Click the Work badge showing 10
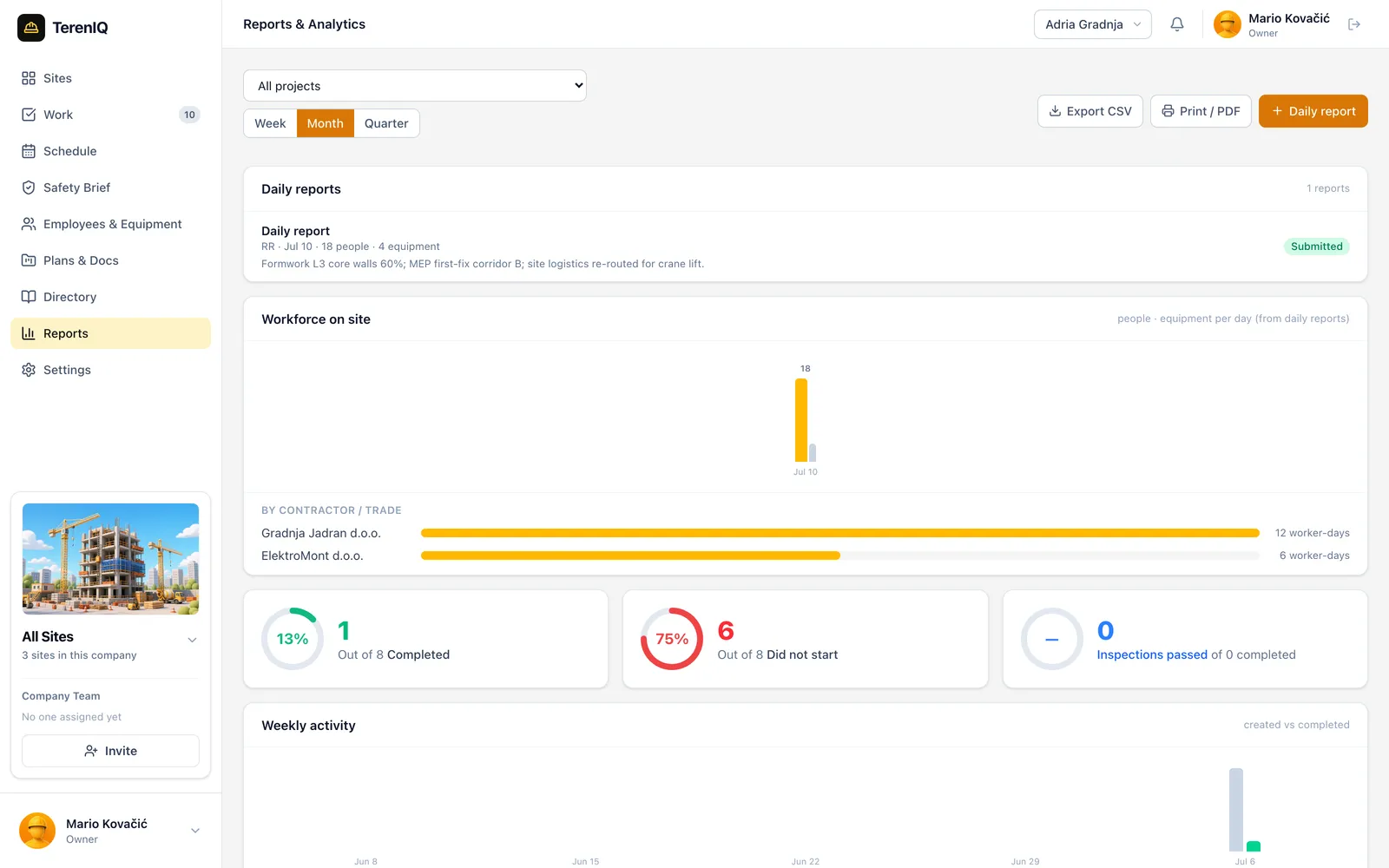The height and width of the screenshot is (868, 1389). click(x=189, y=115)
